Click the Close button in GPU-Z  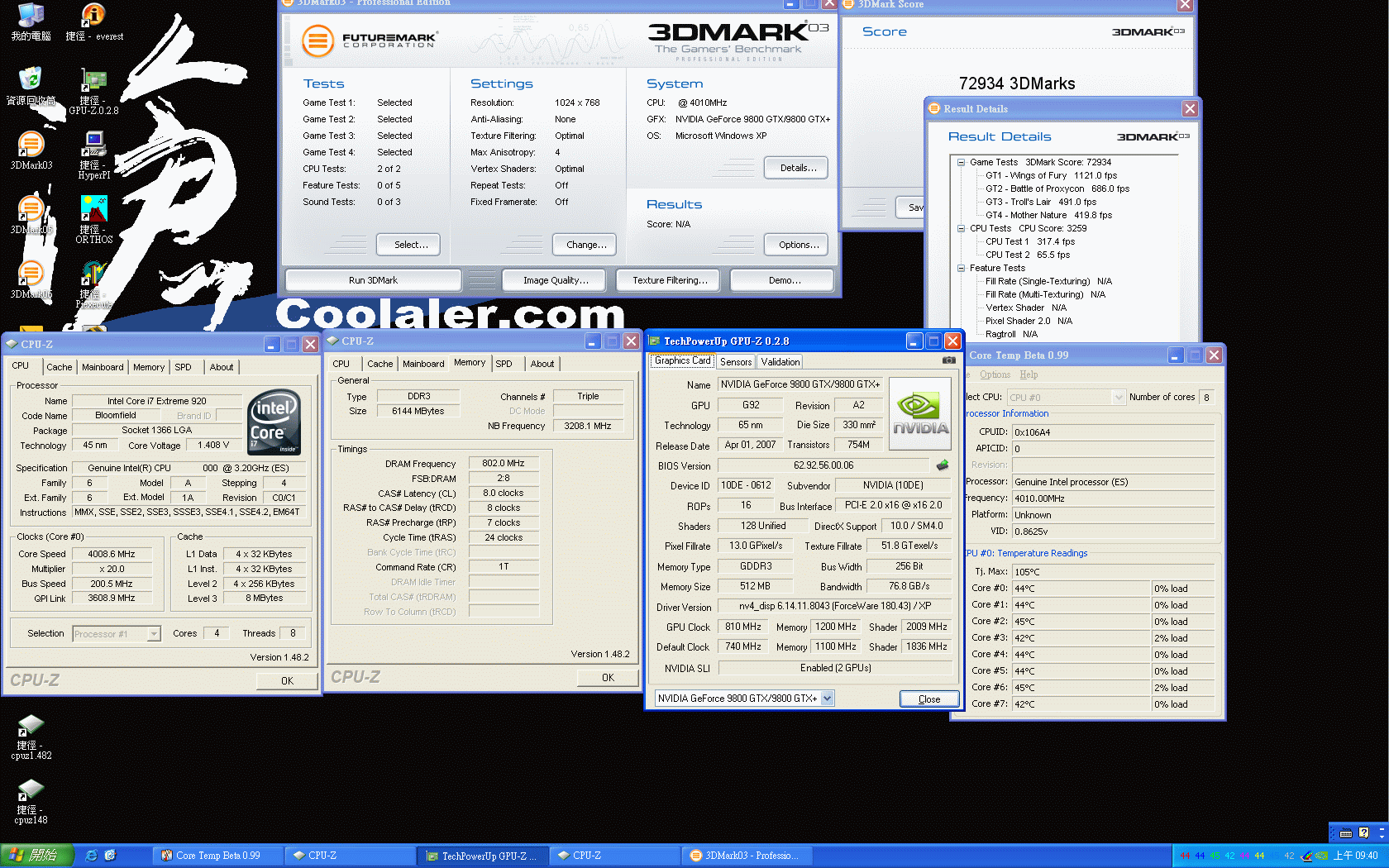(928, 699)
